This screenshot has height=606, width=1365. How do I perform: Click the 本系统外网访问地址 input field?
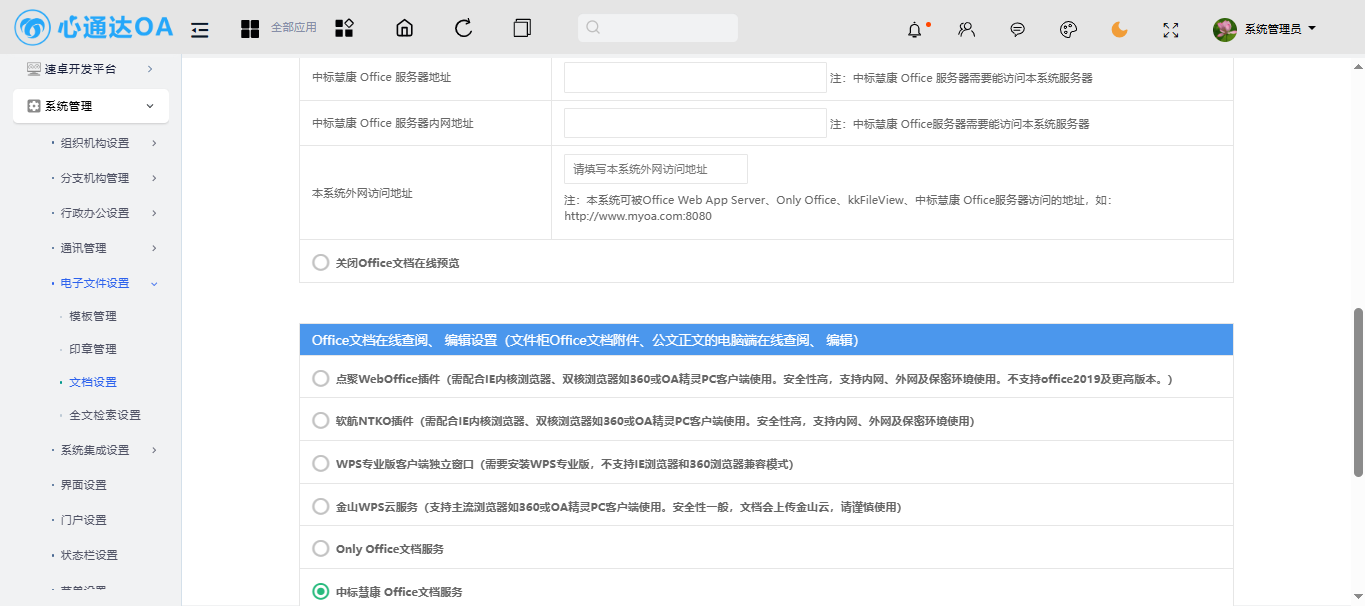click(655, 169)
